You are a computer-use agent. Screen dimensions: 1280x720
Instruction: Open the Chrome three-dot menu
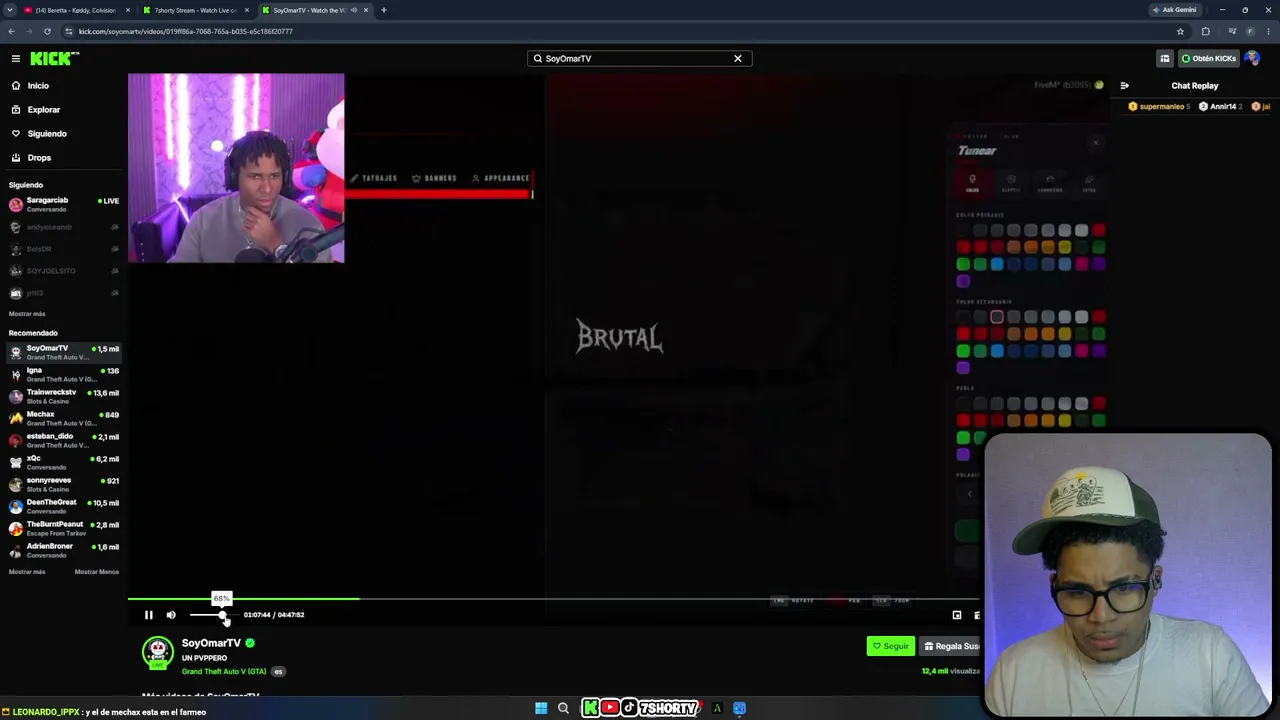(x=1269, y=31)
